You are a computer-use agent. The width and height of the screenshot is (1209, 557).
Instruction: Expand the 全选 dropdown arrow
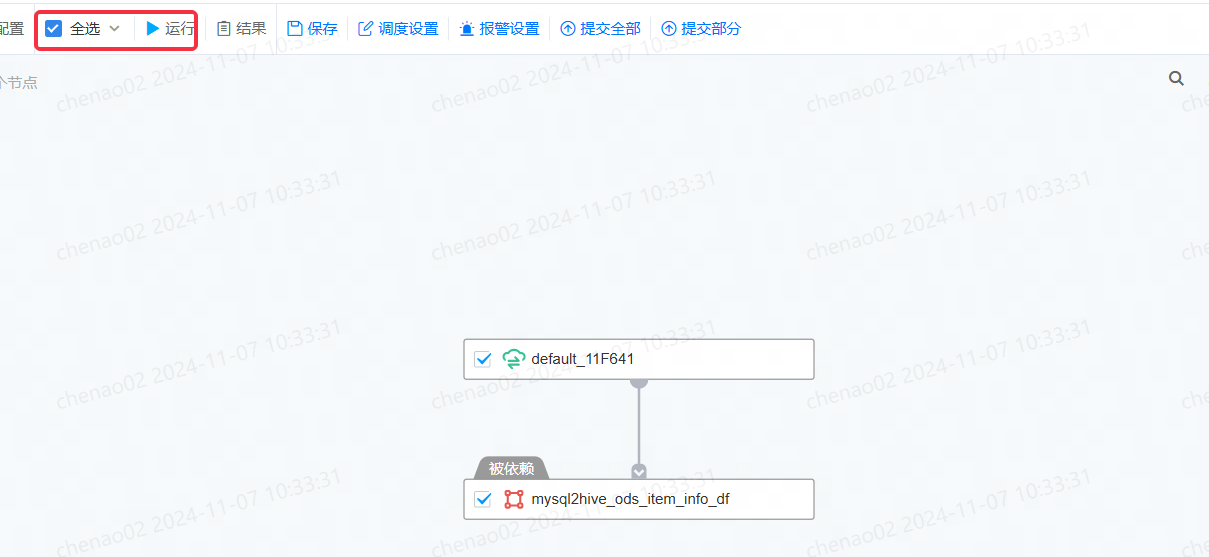tap(114, 29)
